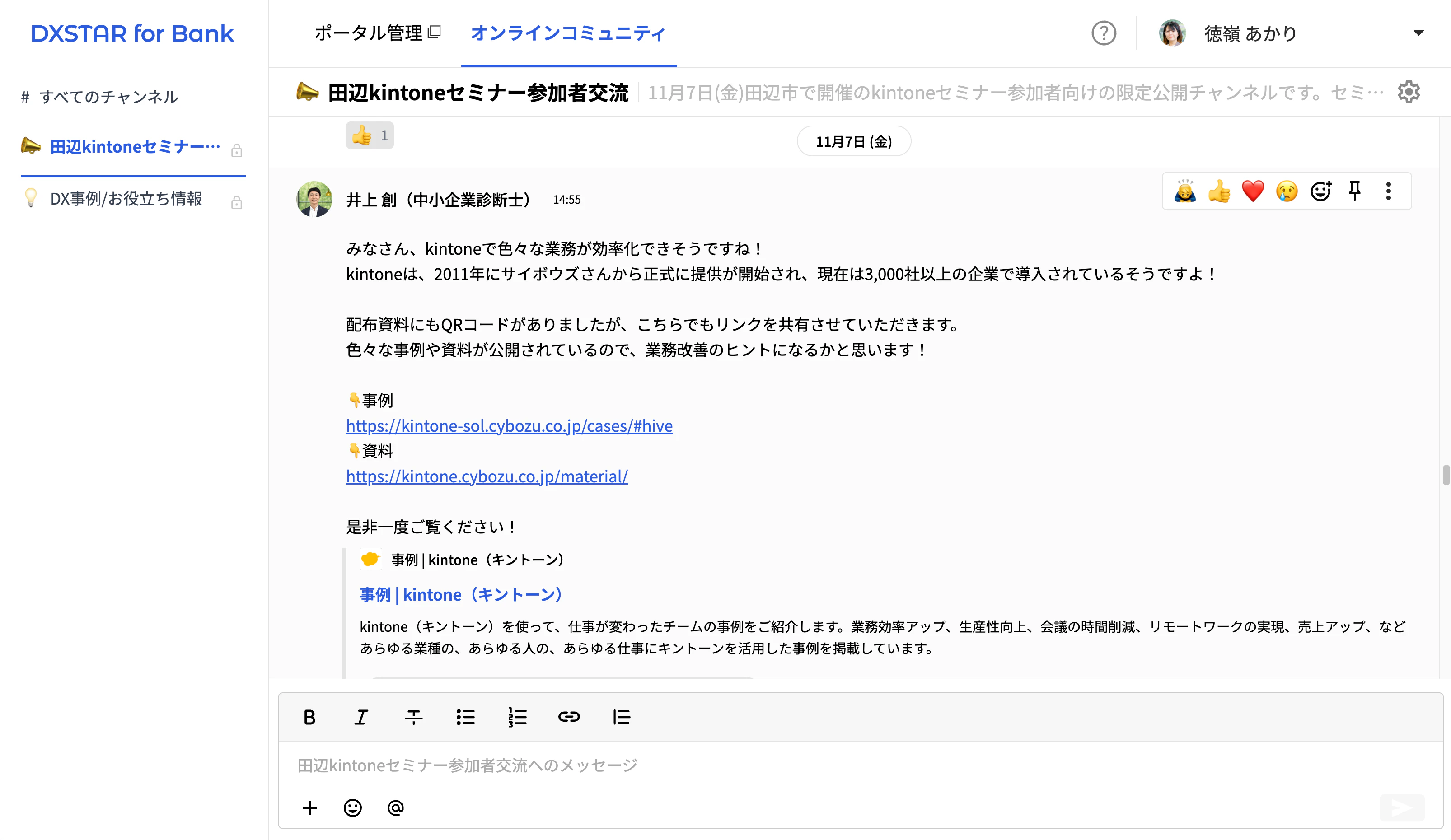Click the channel title 田辺kintoneセミナー参加者交流

478,92
